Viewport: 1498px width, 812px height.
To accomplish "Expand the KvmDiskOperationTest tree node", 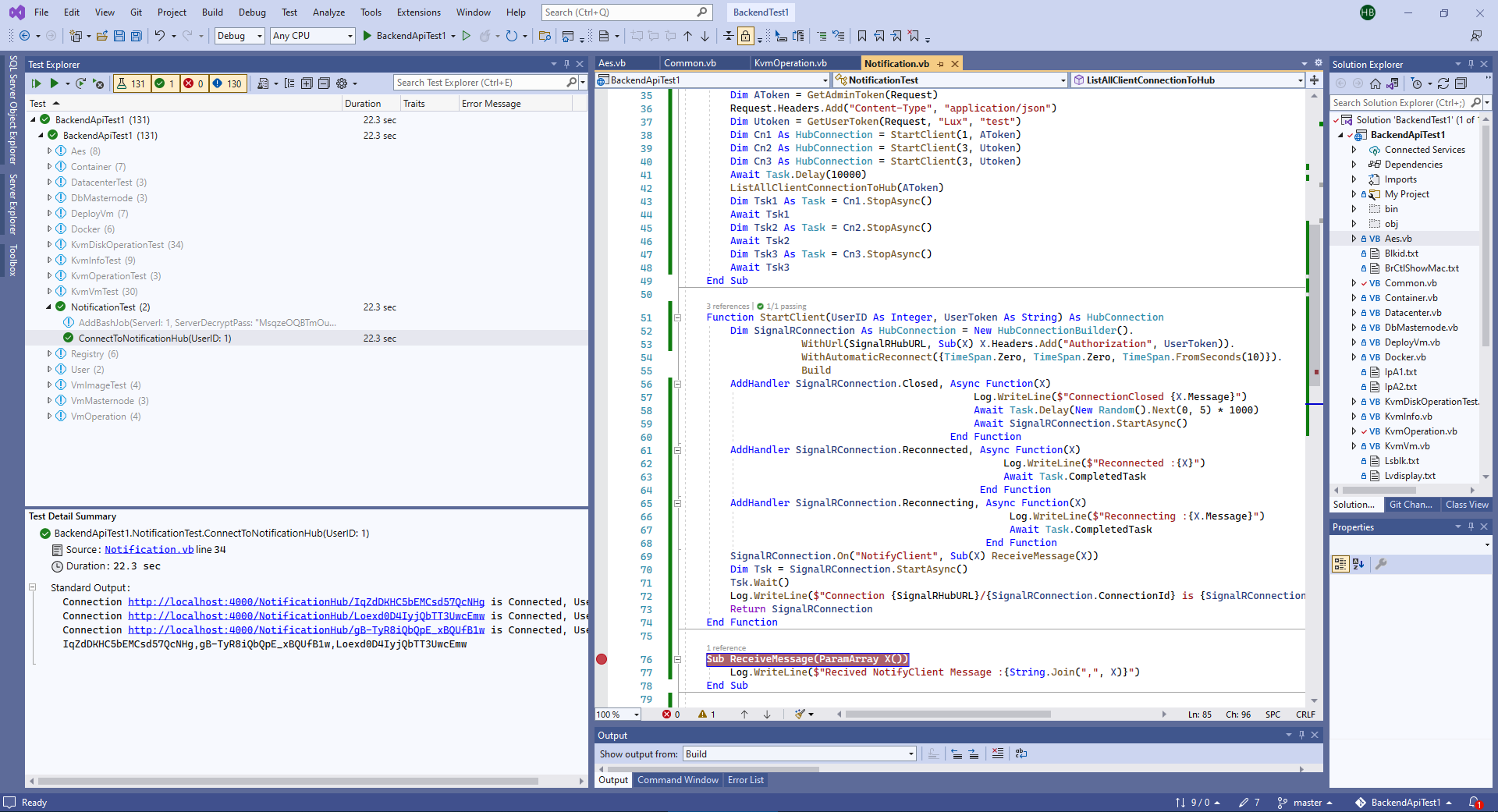I will [49, 245].
